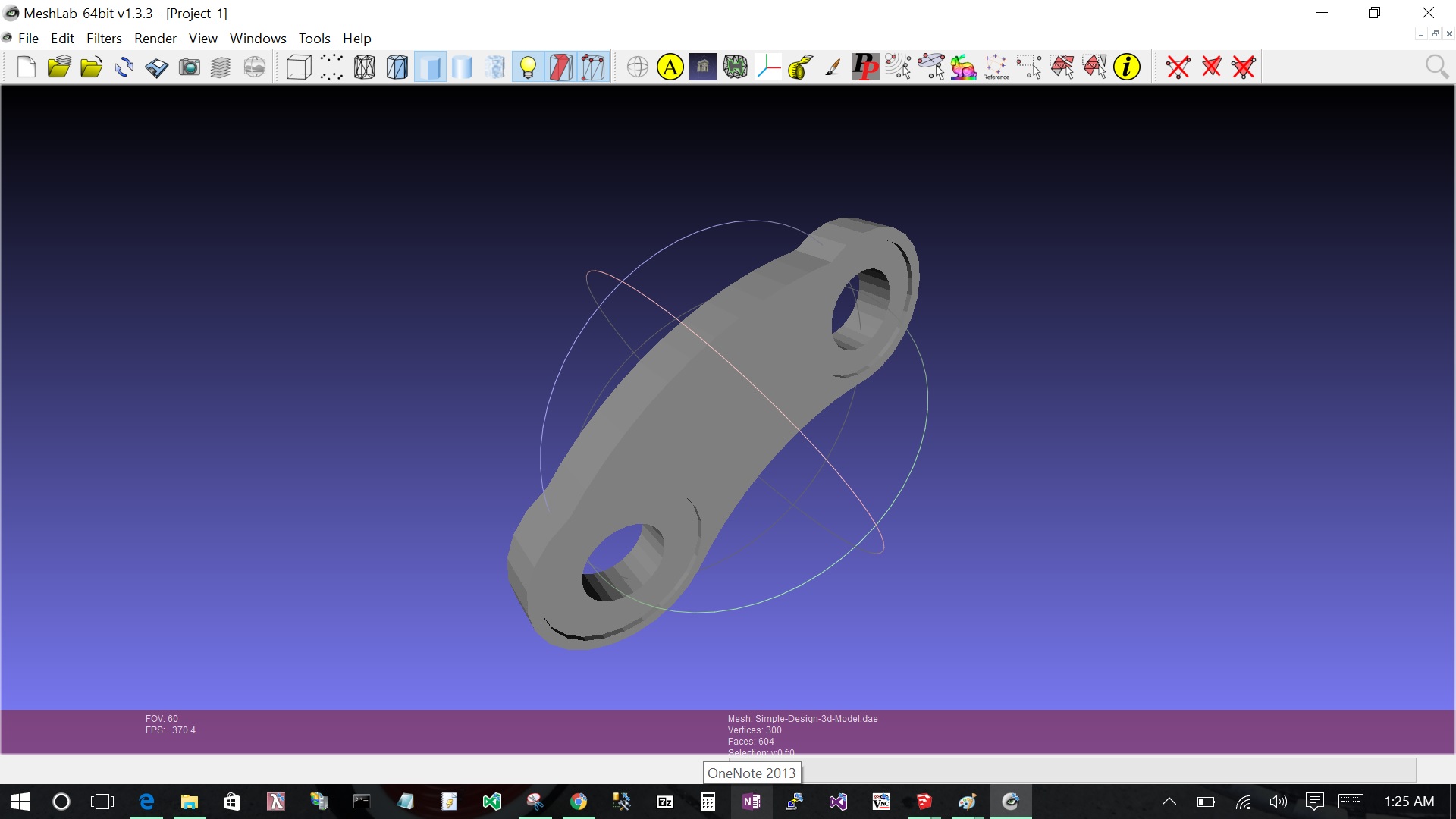The height and width of the screenshot is (819, 1456).
Task: Open the PickPoints editing tool
Action: point(865,67)
